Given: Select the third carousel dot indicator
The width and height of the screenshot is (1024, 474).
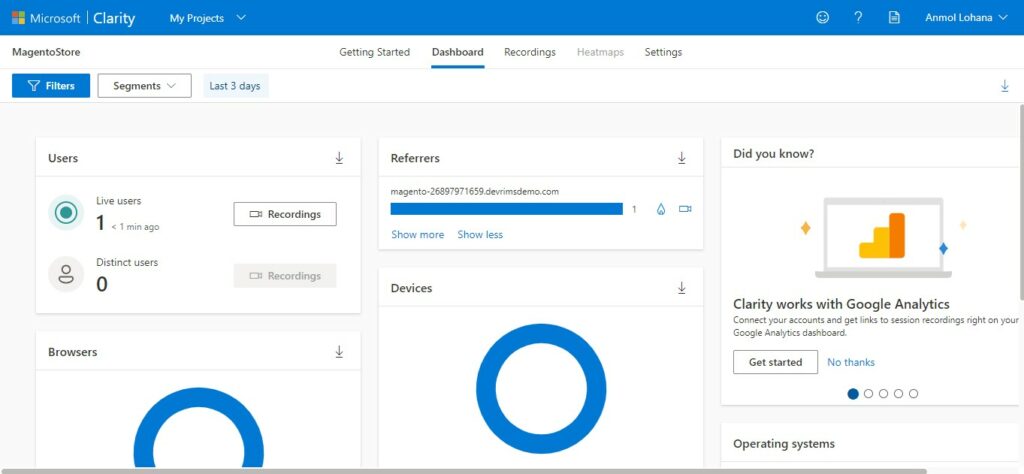Looking at the screenshot, I should pyautogui.click(x=884, y=394).
